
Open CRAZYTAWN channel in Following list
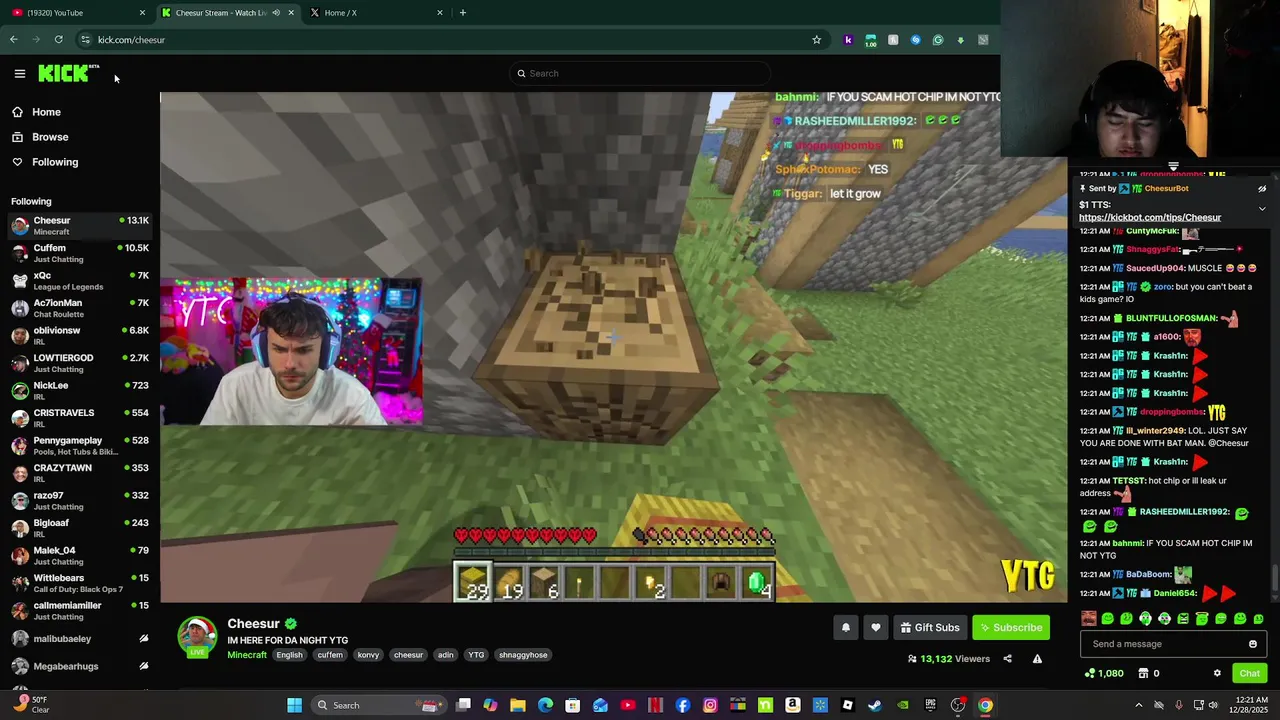[x=80, y=473]
